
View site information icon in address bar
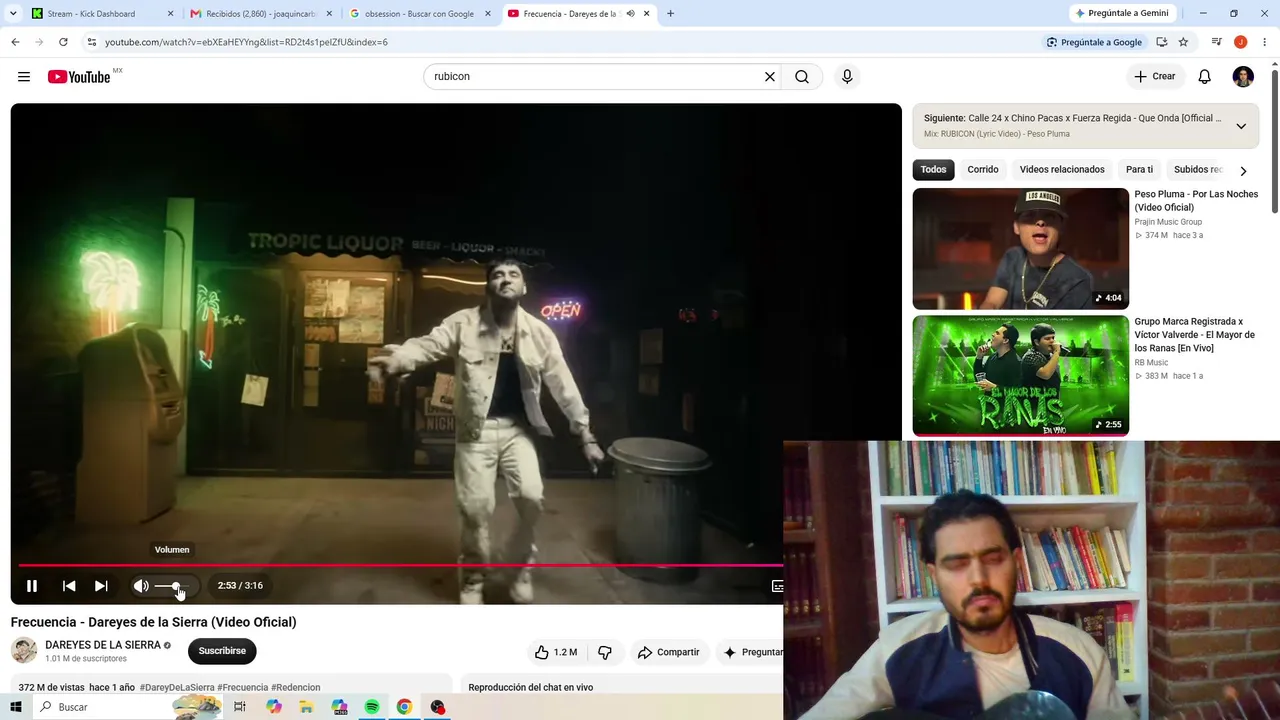[x=92, y=42]
